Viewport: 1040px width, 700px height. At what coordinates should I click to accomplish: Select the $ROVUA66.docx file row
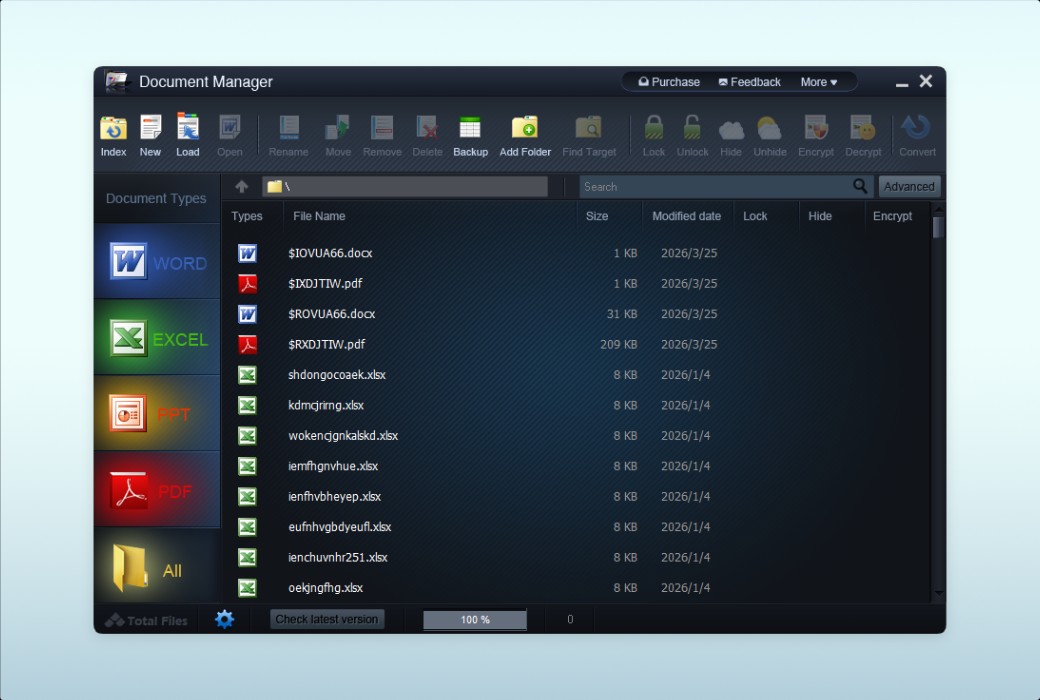[332, 314]
